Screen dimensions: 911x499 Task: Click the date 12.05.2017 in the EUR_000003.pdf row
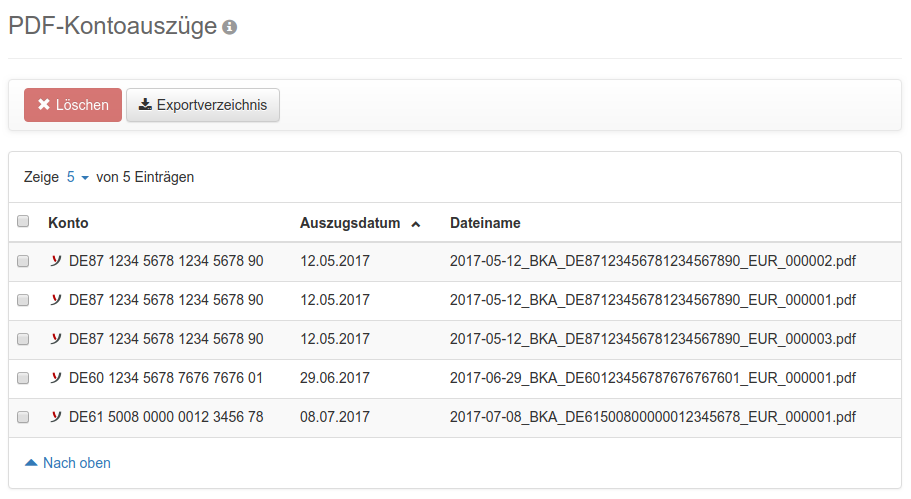(335, 339)
